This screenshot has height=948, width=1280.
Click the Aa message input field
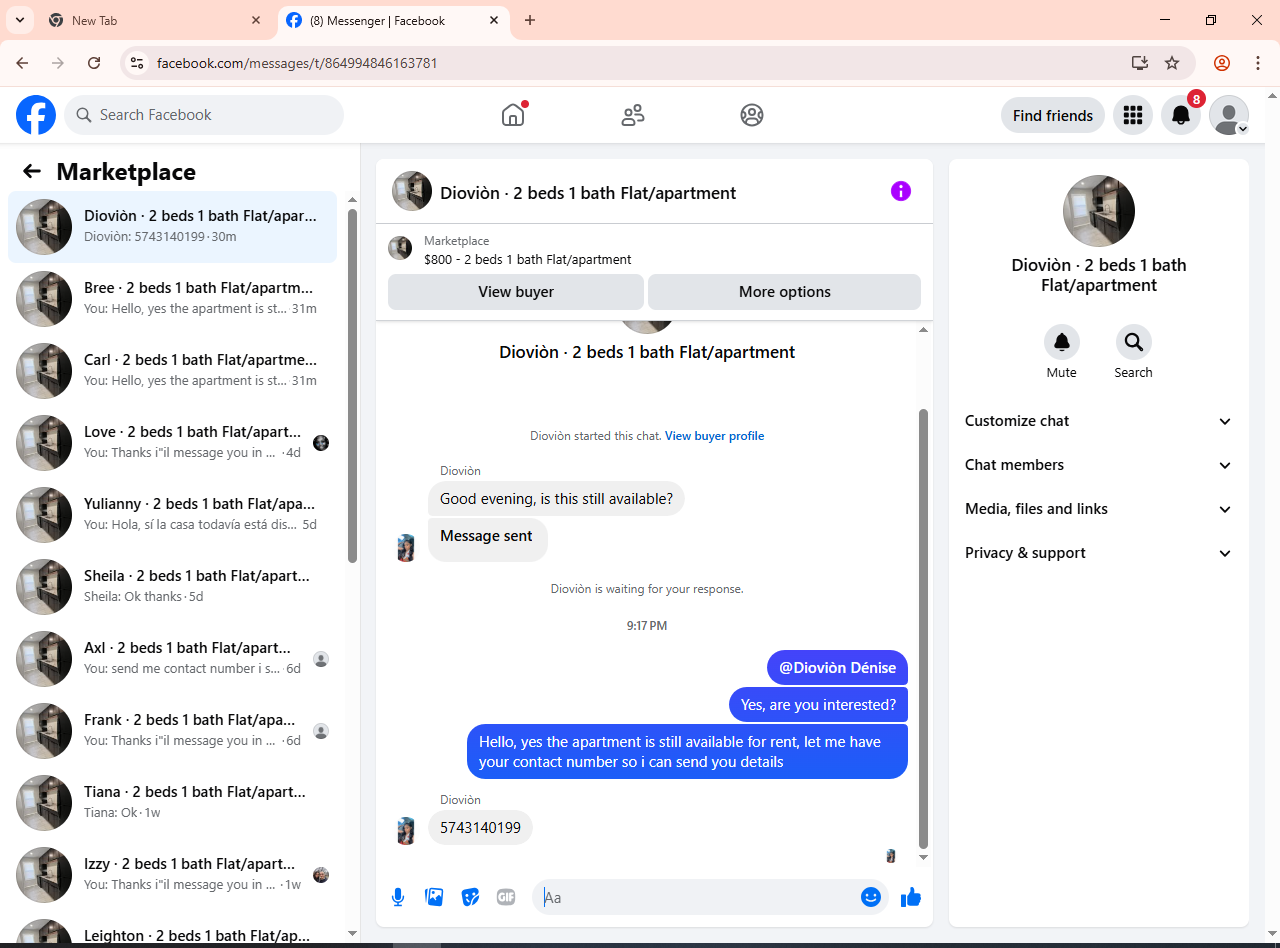(x=700, y=897)
